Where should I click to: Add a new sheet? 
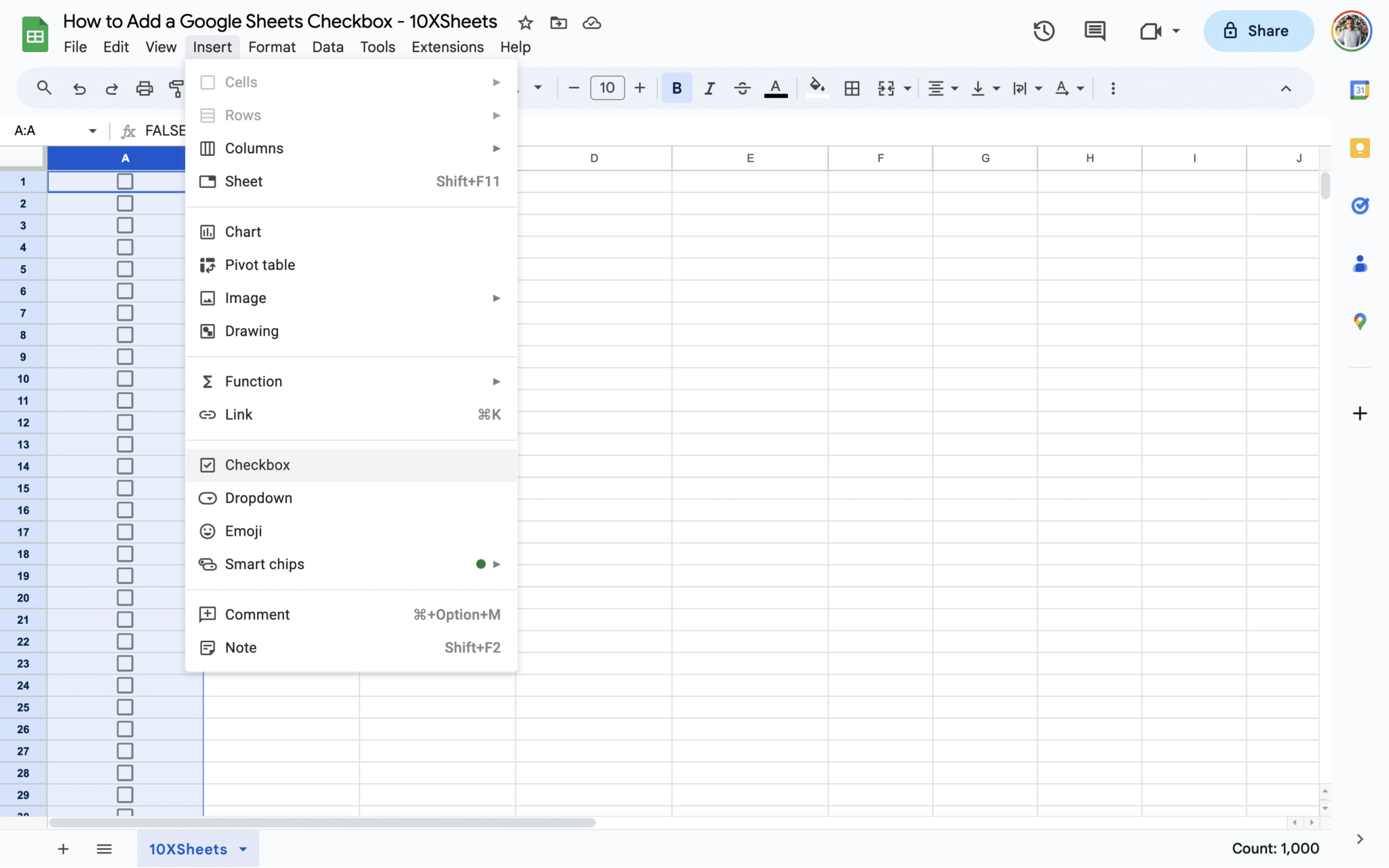tap(63, 849)
